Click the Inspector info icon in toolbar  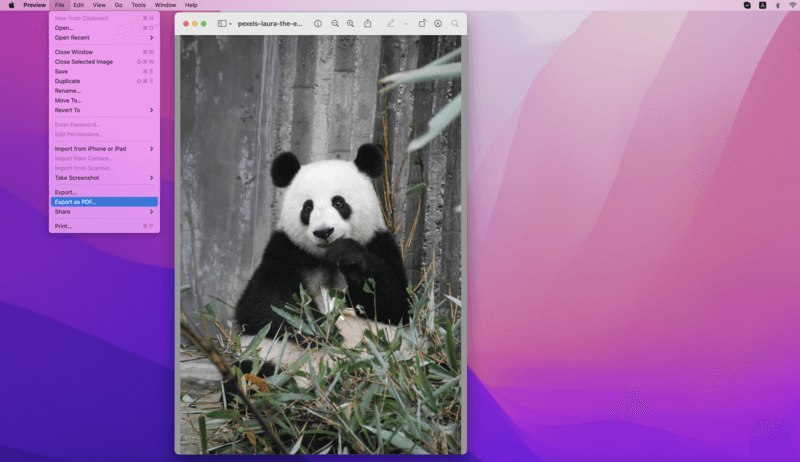pos(318,23)
